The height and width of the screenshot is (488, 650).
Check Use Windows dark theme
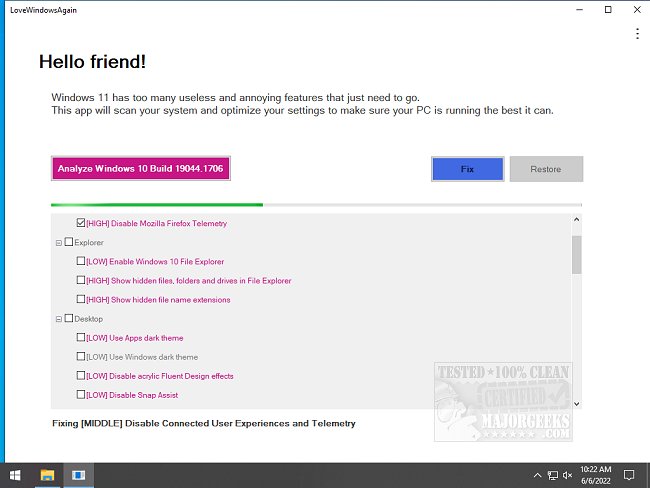tap(81, 356)
